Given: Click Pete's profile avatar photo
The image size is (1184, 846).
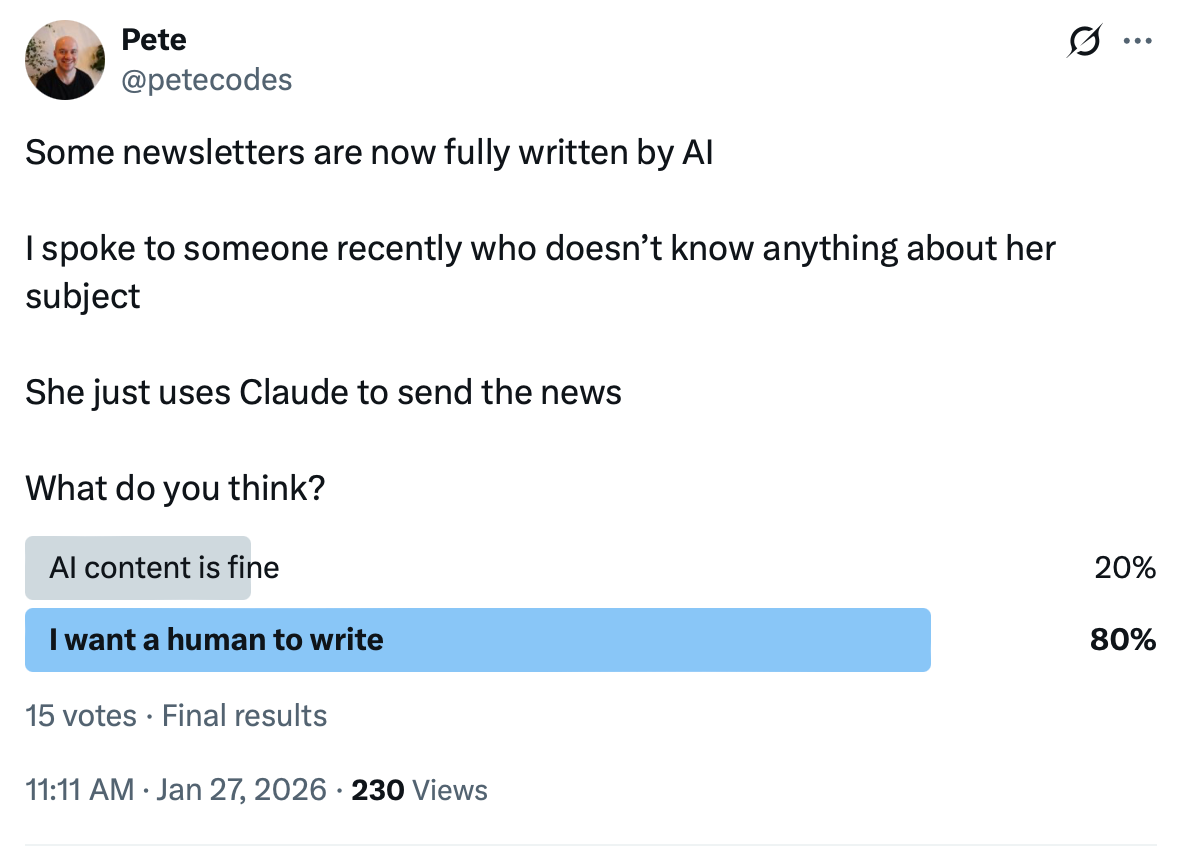Looking at the screenshot, I should tap(65, 60).
